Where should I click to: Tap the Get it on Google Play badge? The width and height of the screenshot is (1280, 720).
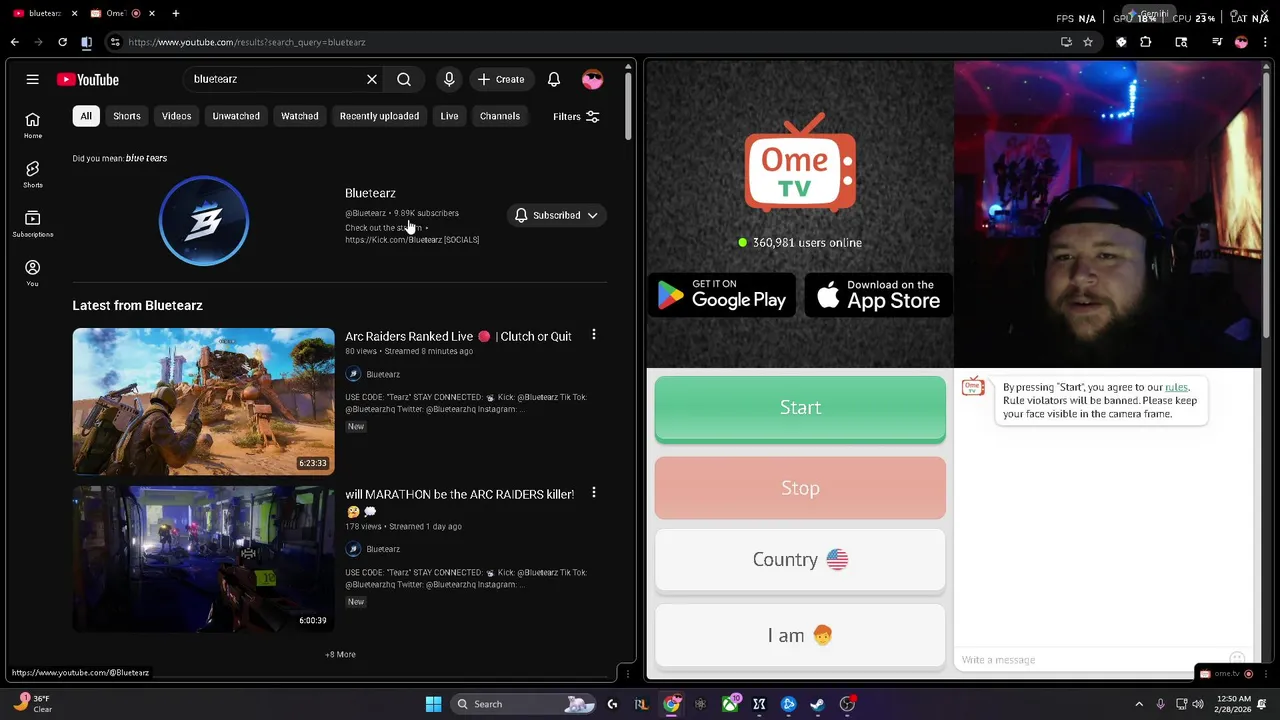click(x=722, y=294)
